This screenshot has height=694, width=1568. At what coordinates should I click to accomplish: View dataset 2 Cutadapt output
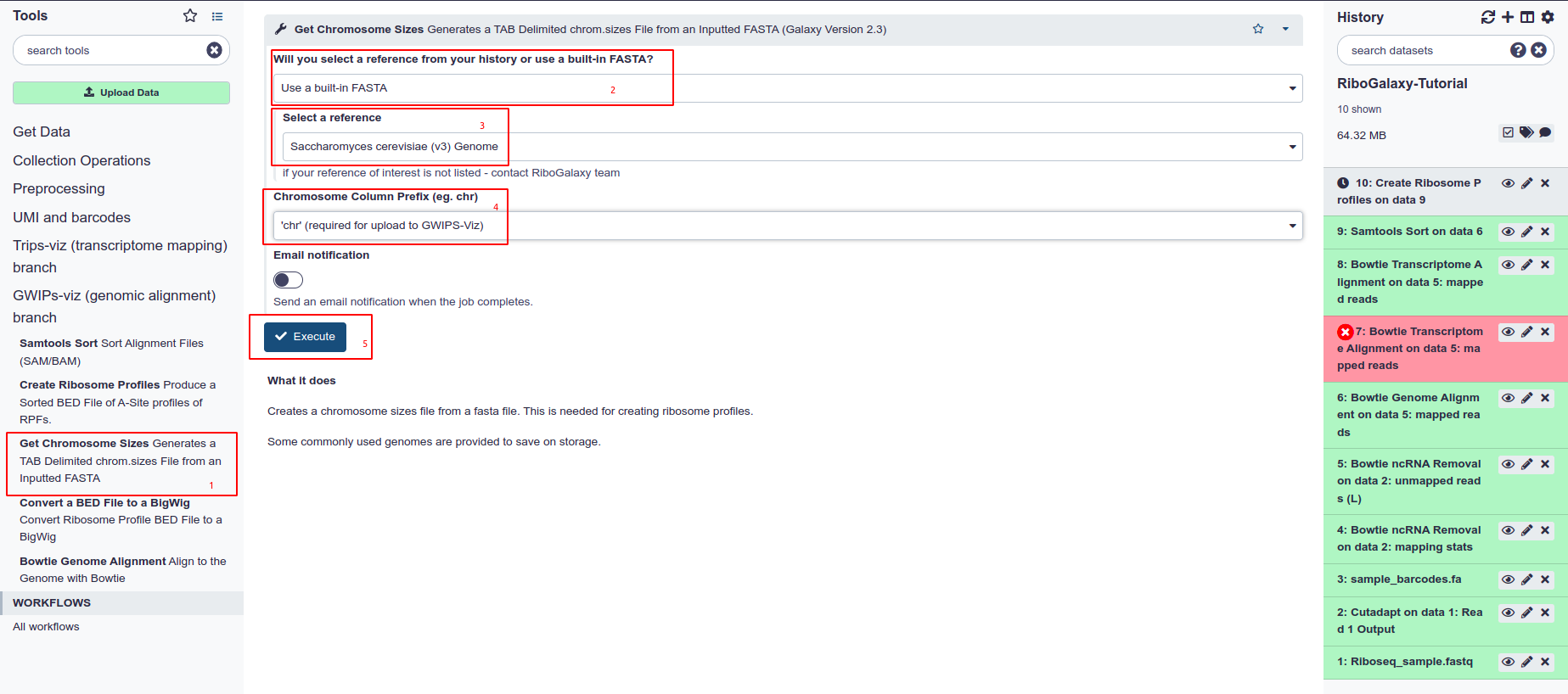1508,613
